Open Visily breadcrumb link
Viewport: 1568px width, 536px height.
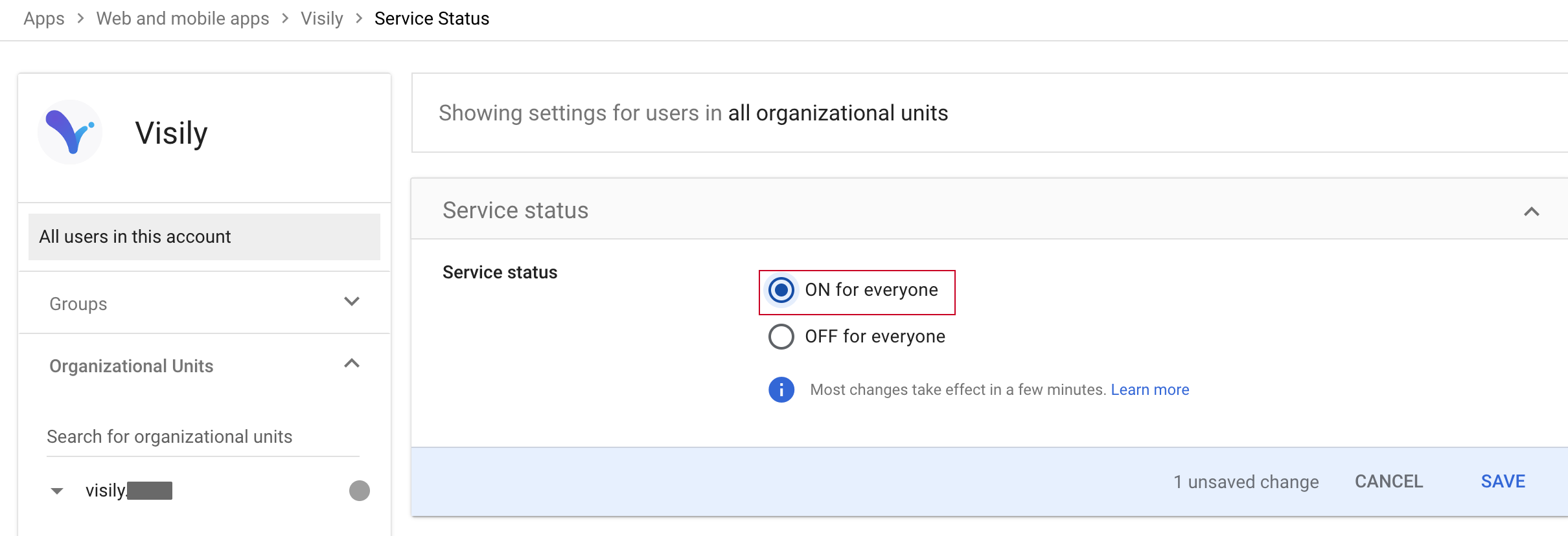click(x=322, y=19)
